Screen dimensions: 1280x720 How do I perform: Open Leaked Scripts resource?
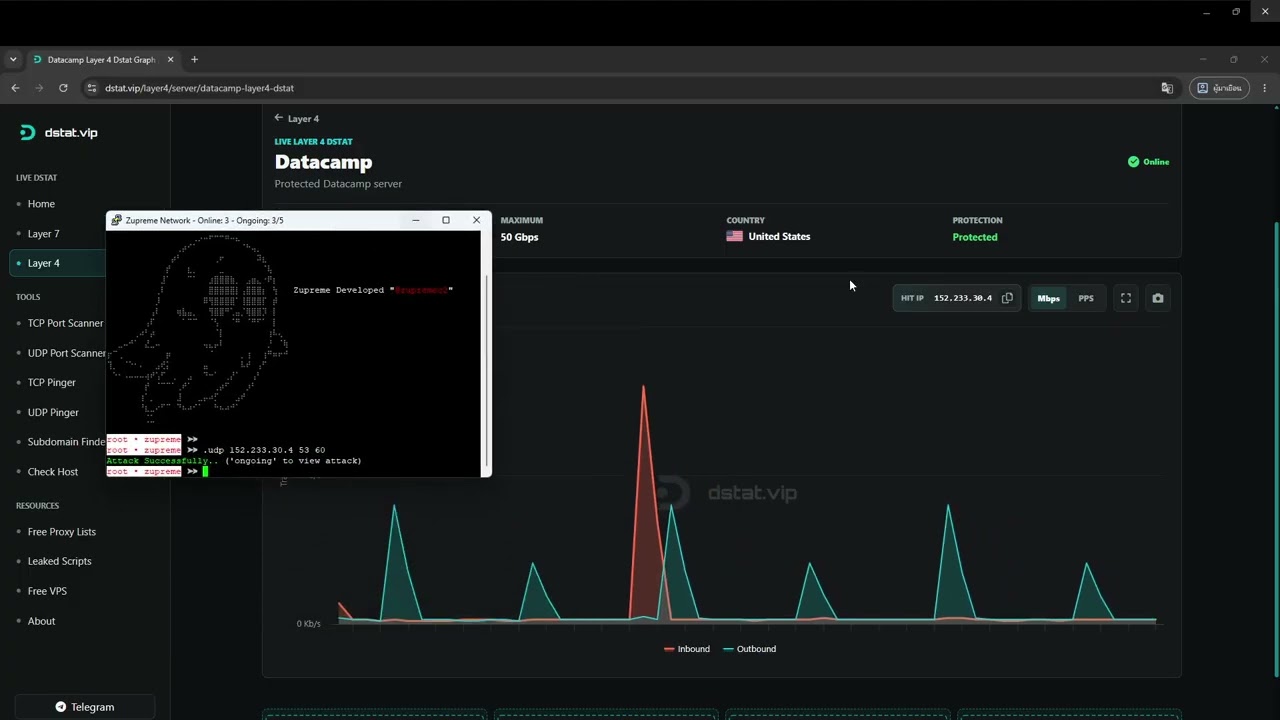click(59, 561)
